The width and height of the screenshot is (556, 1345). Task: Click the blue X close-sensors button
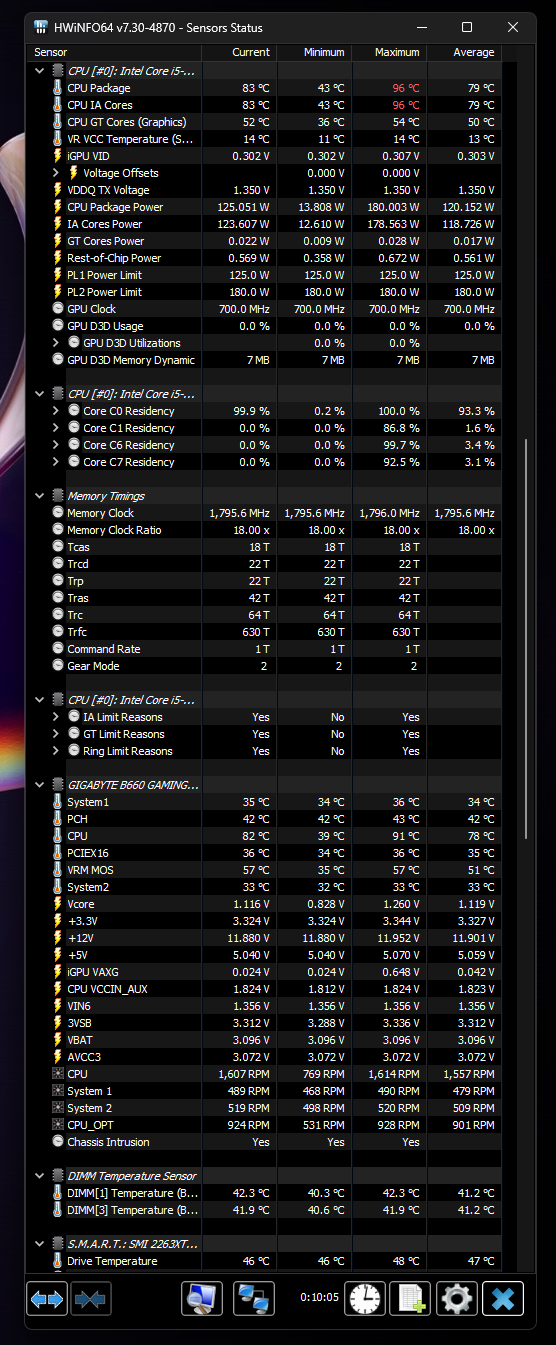[x=503, y=1298]
